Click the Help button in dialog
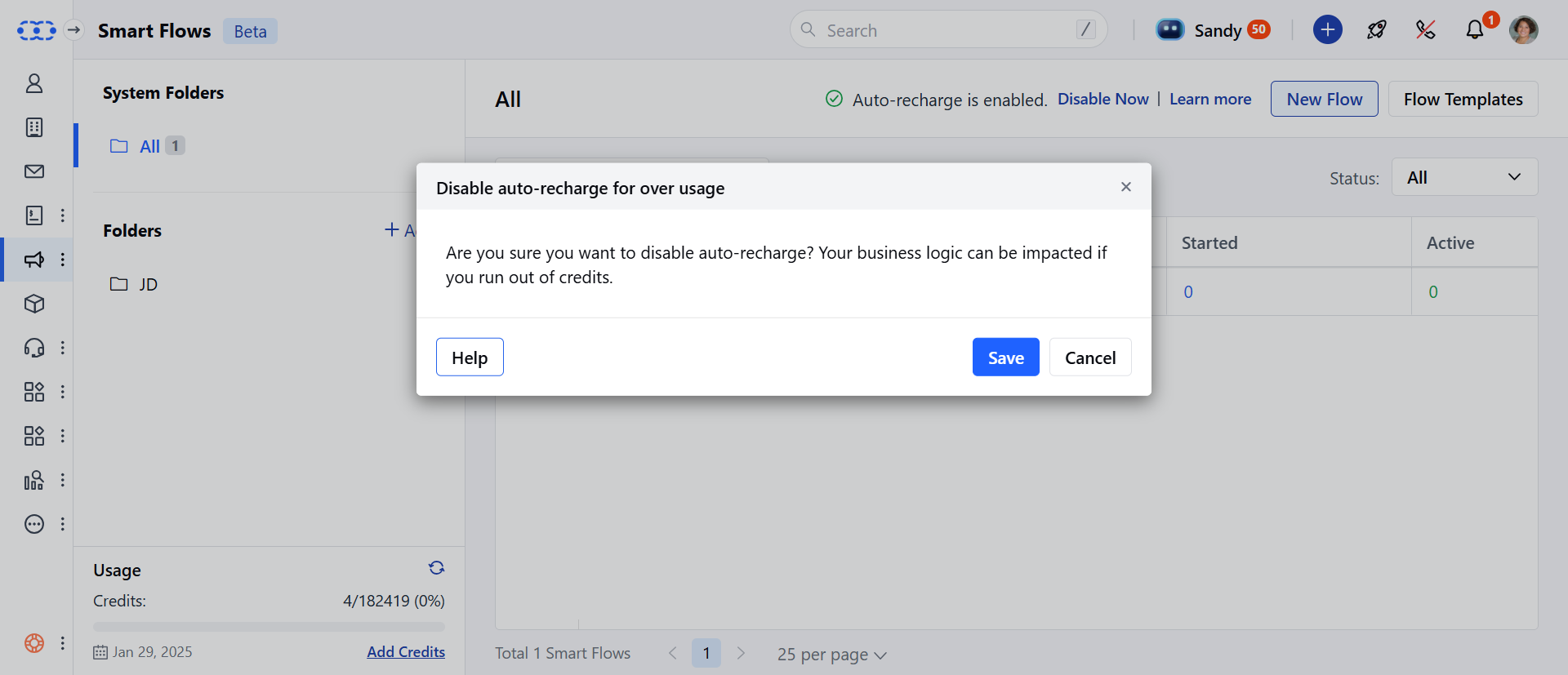1568x675 pixels. (x=470, y=357)
